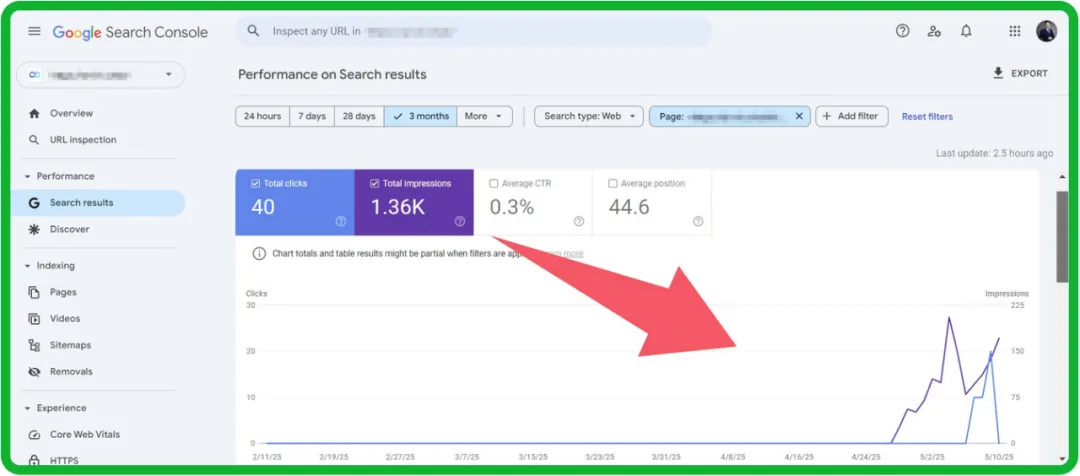Uncheck the Total clicks checkbox
Viewport: 1080px width, 476px height.
pyautogui.click(x=256, y=184)
